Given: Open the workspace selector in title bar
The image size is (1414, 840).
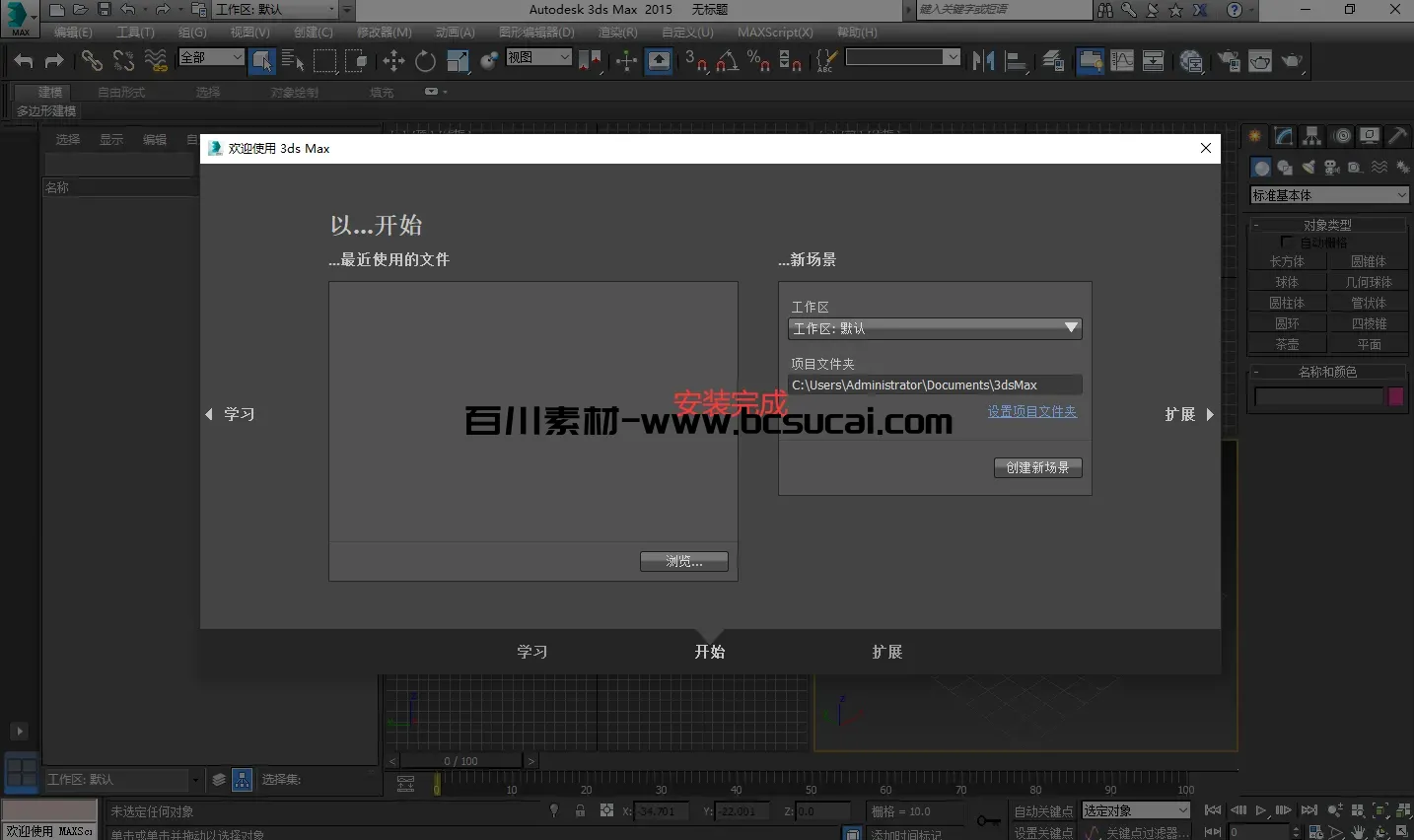Looking at the screenshot, I should click(x=277, y=10).
